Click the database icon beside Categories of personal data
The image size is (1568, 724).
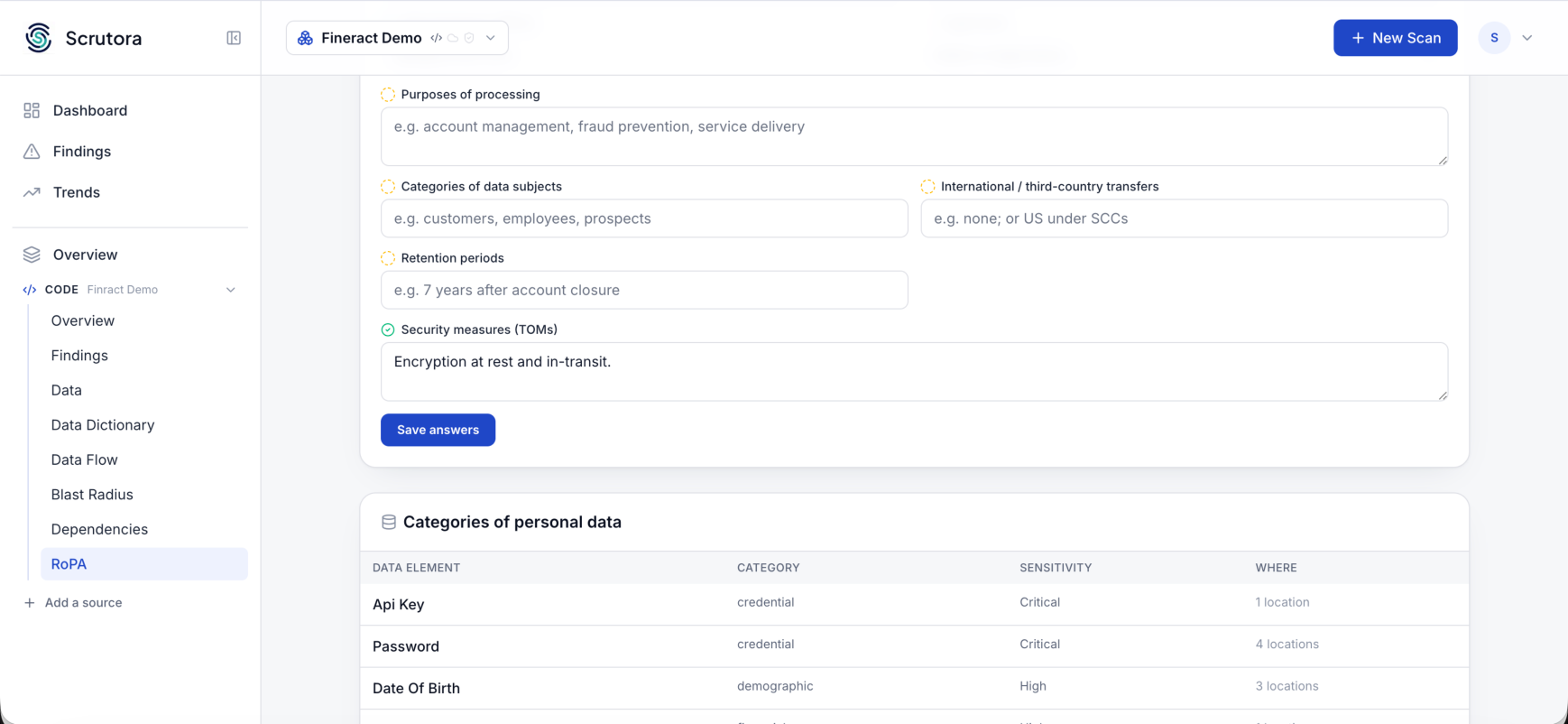[389, 522]
